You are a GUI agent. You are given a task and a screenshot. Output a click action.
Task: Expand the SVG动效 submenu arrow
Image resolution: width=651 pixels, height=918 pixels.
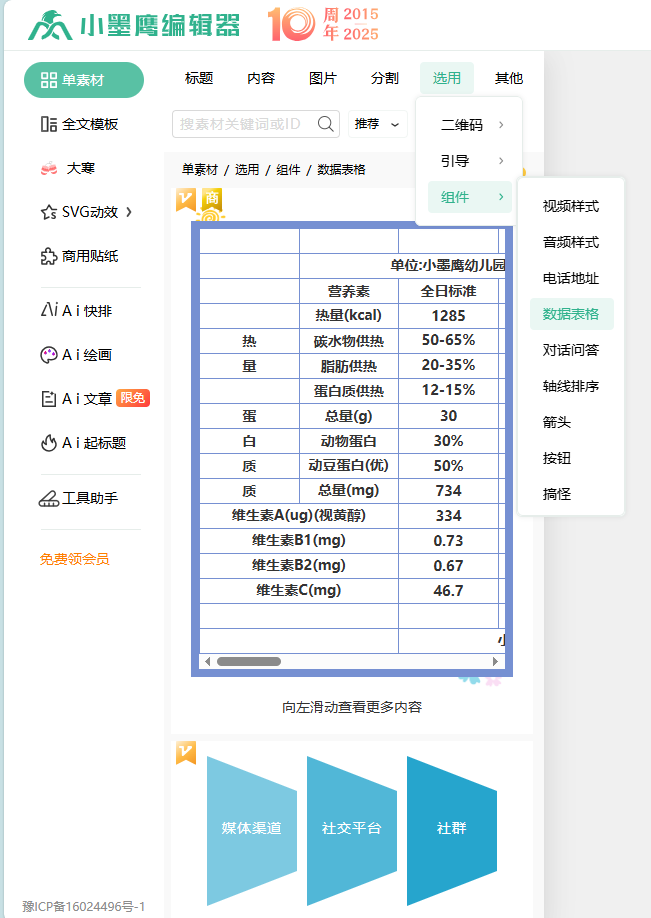pos(129,212)
